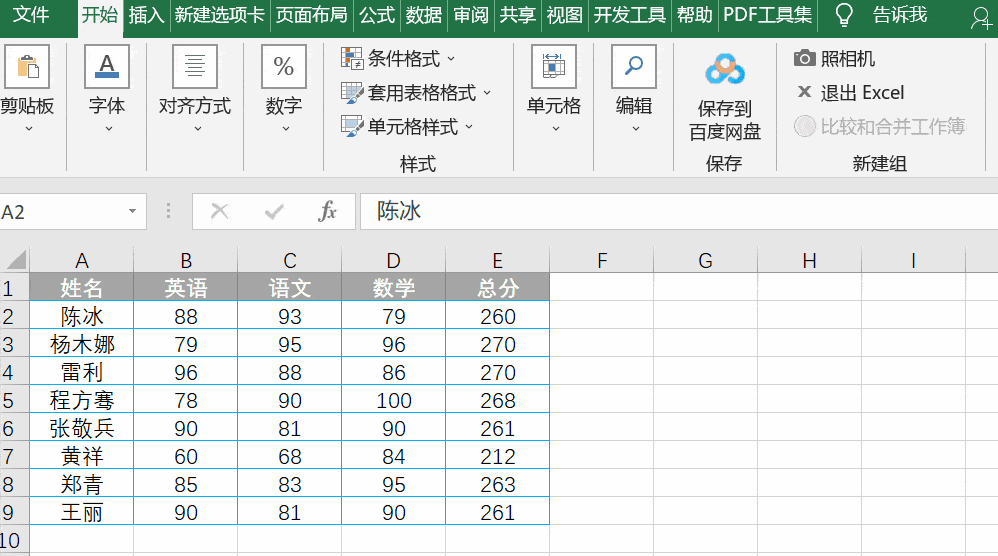Click the Tell Me lightbulb icon
The image size is (998, 556).
[x=844, y=14]
